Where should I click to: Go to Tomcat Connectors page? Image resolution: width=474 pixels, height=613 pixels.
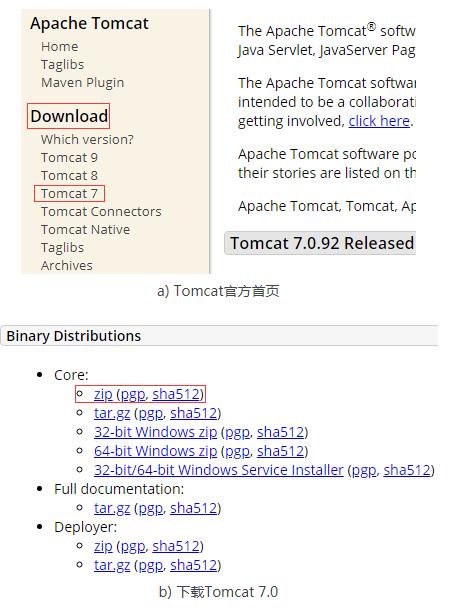pyautogui.click(x=101, y=212)
